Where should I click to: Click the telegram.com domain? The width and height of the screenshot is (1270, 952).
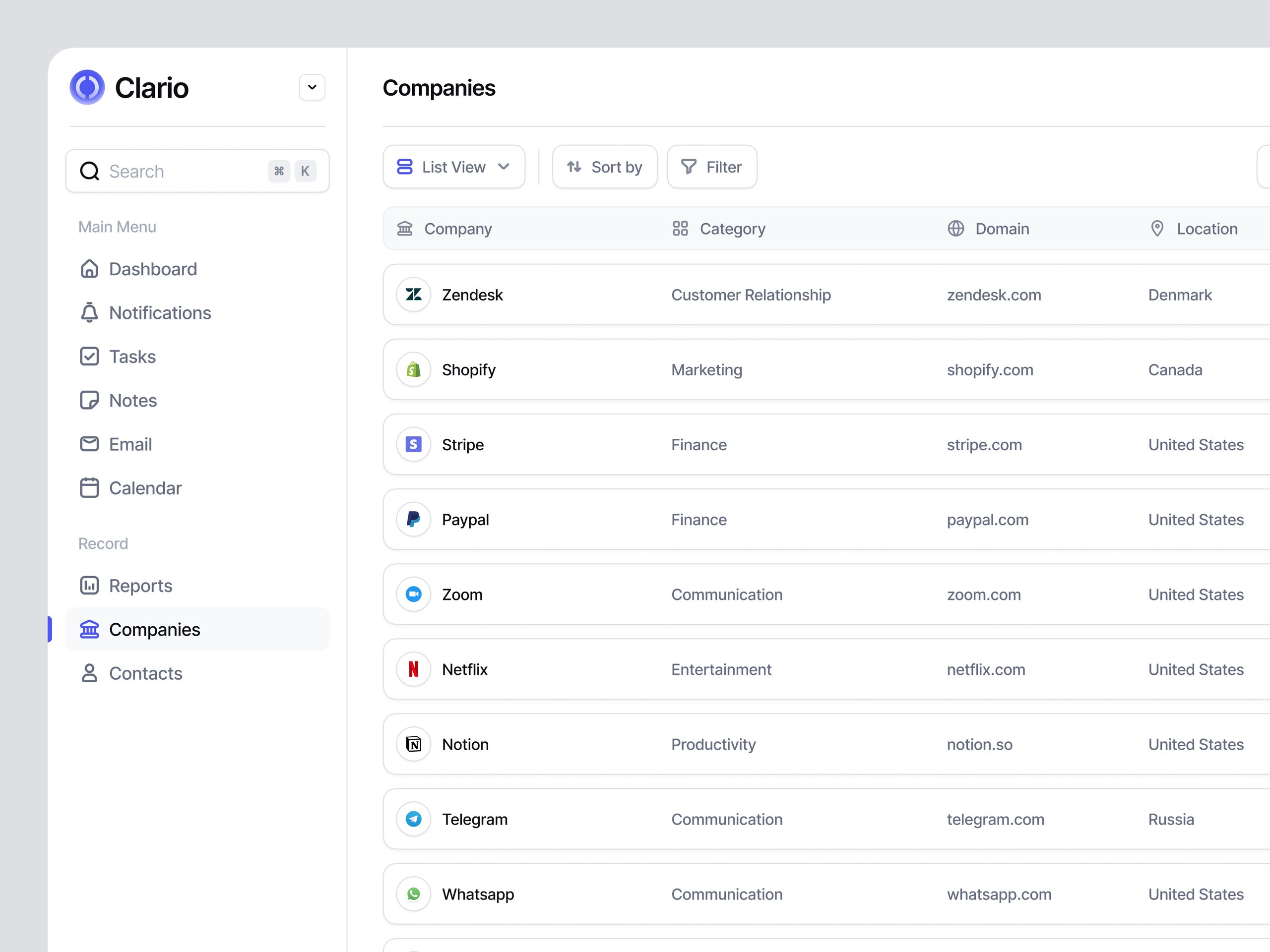996,820
